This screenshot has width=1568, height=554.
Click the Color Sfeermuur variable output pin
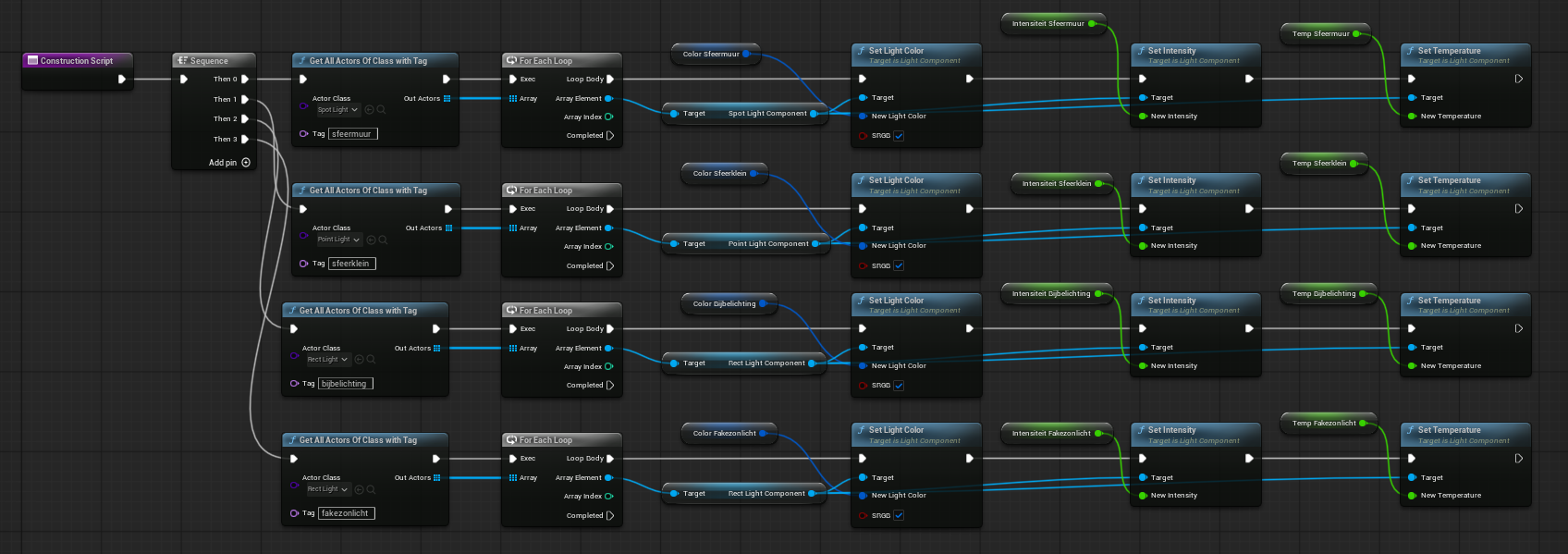[x=746, y=55]
